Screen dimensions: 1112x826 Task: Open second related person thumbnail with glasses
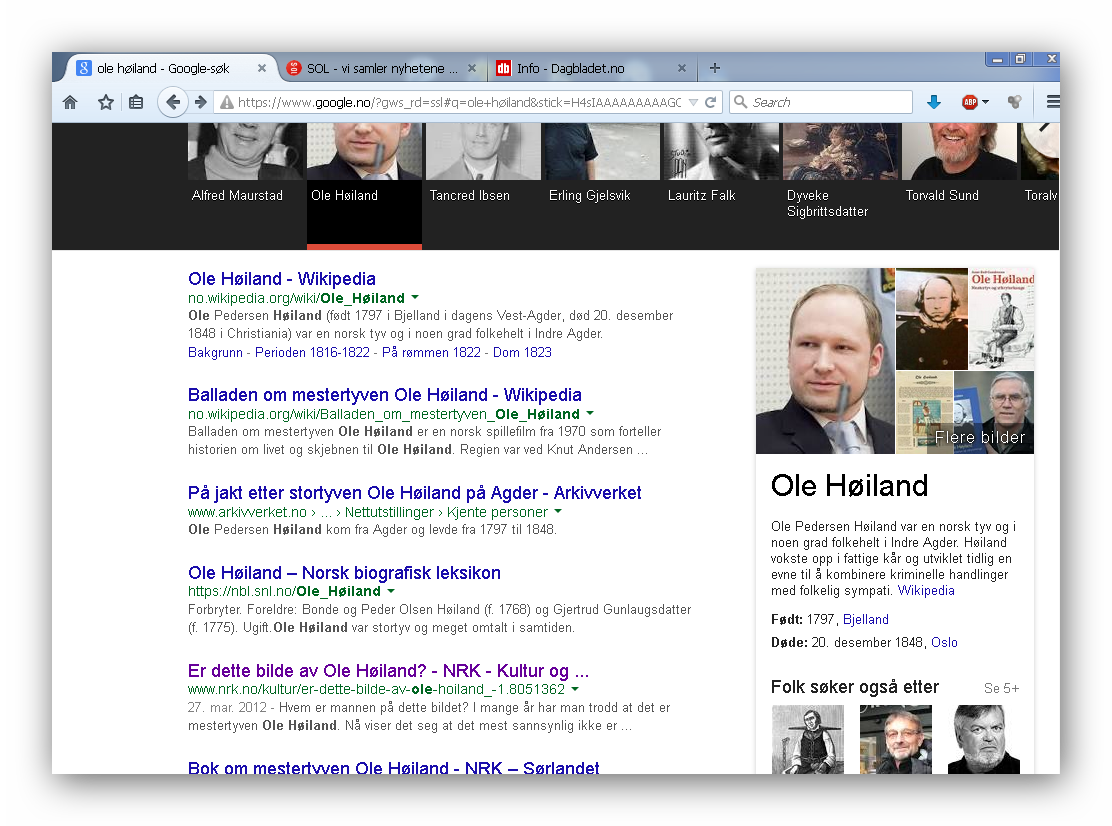coord(896,739)
